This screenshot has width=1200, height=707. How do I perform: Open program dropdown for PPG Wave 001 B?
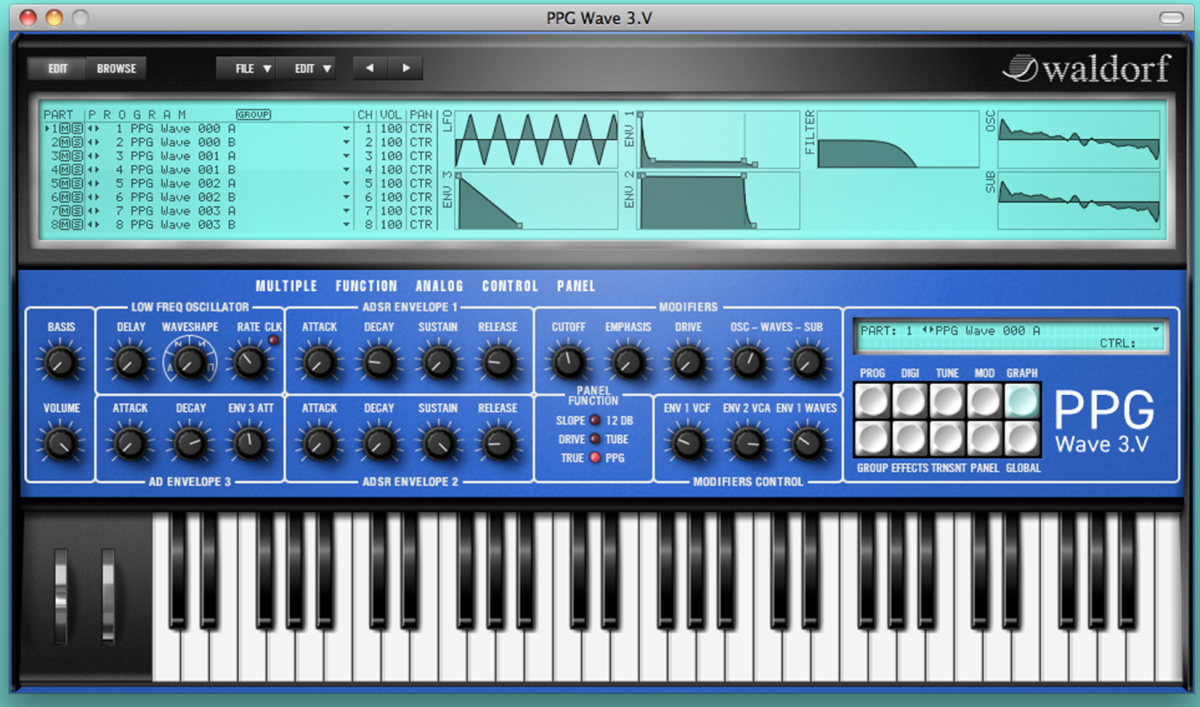pos(347,170)
